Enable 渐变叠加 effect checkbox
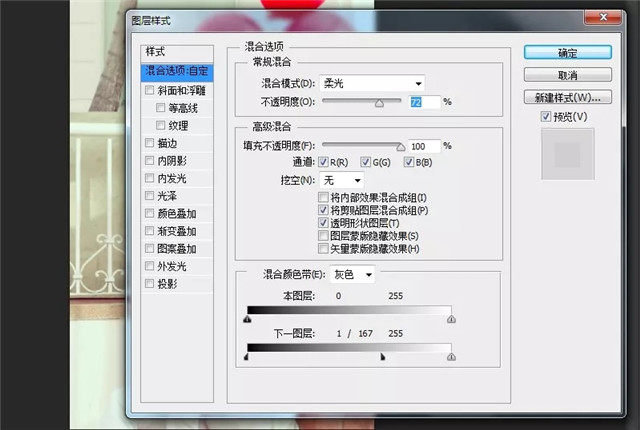This screenshot has height=430, width=640. [149, 231]
